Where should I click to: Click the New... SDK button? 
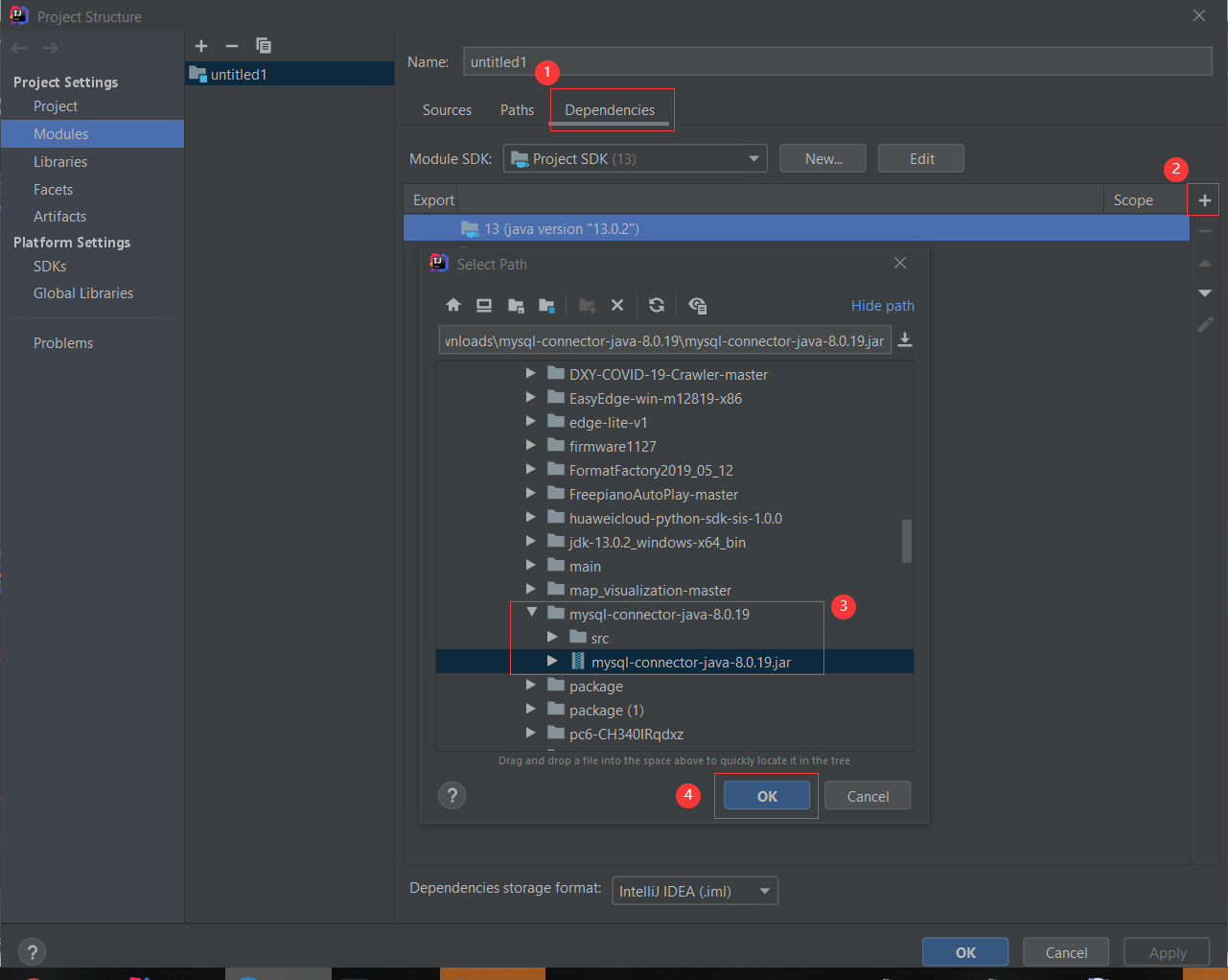pos(823,158)
